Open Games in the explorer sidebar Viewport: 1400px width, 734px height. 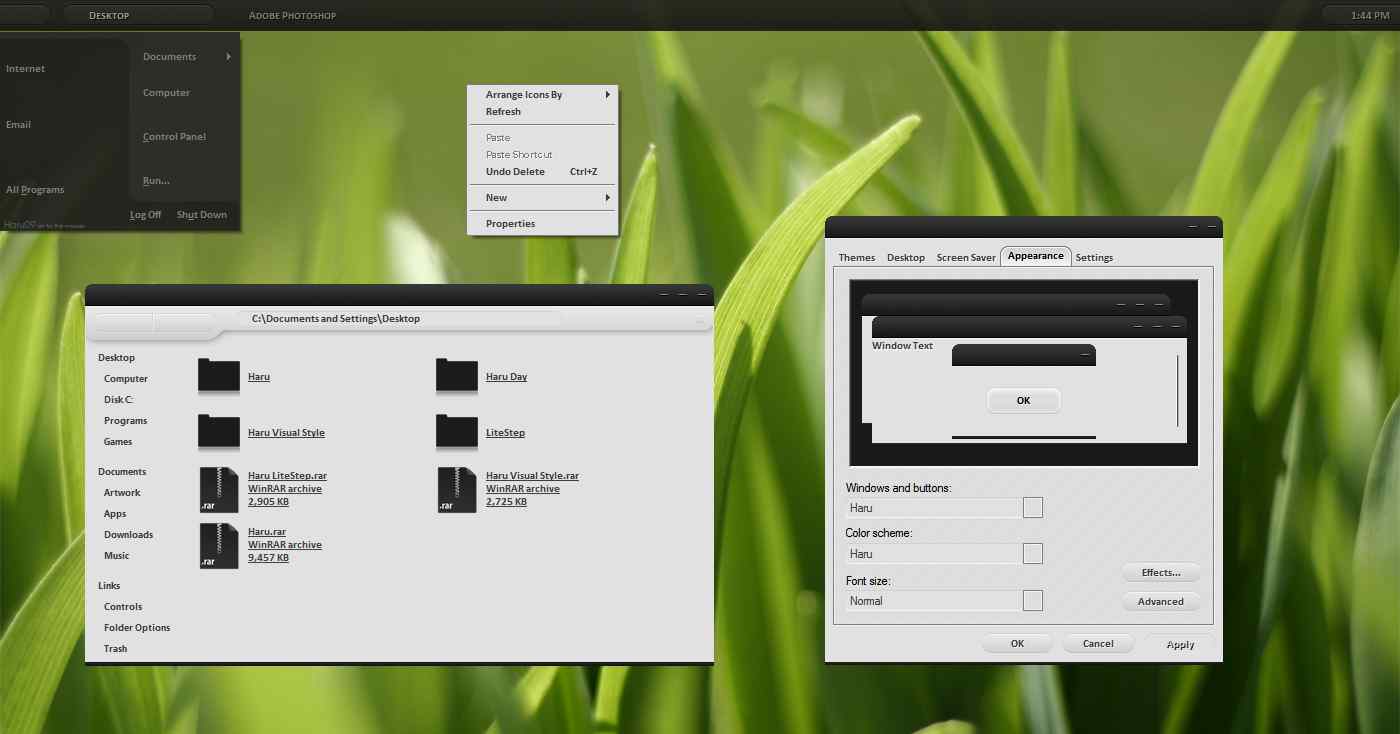pyautogui.click(x=118, y=442)
